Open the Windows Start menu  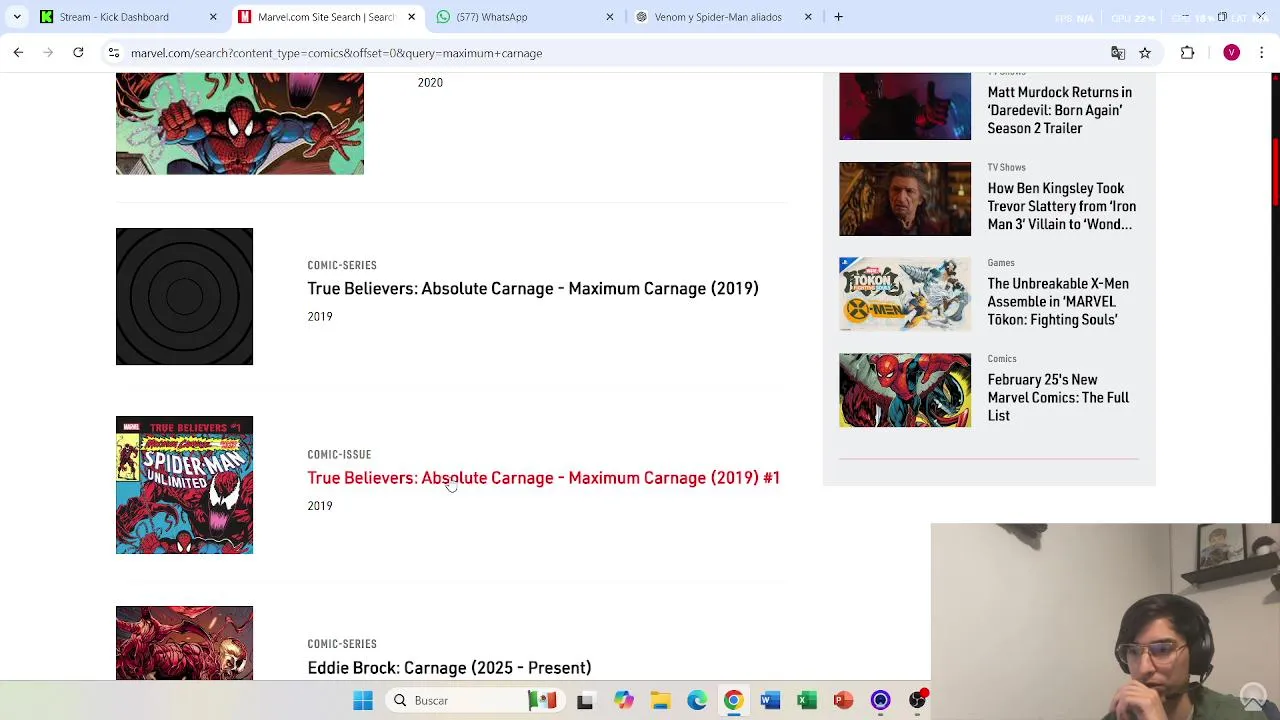[x=363, y=701]
